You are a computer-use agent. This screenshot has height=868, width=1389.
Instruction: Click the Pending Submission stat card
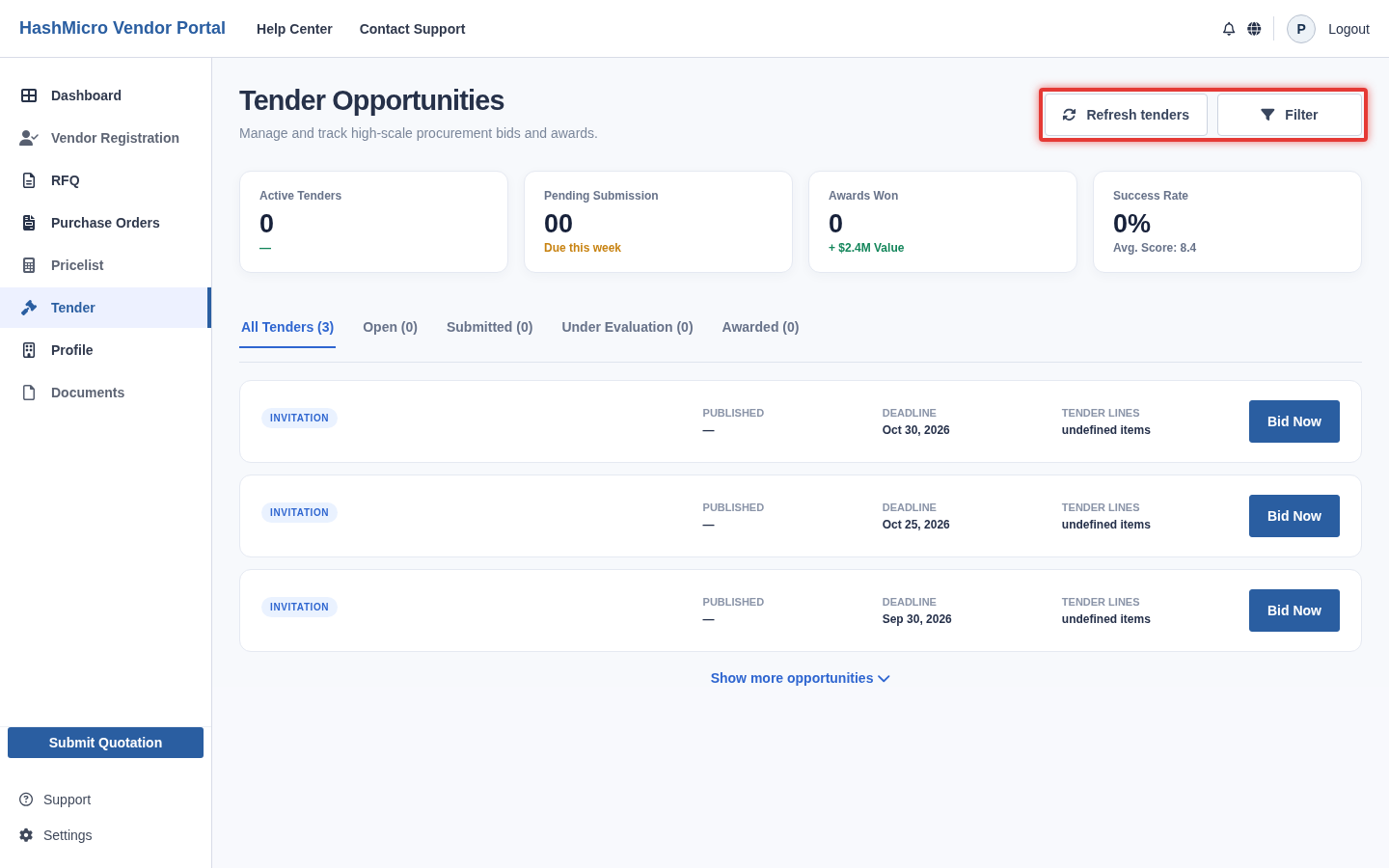[x=658, y=222]
